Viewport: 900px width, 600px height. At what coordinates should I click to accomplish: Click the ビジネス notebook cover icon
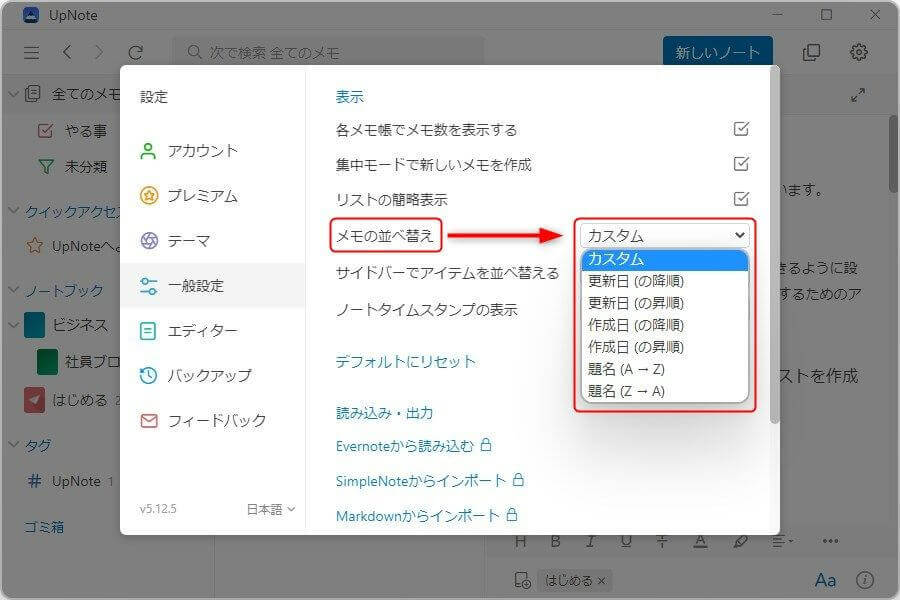point(34,325)
